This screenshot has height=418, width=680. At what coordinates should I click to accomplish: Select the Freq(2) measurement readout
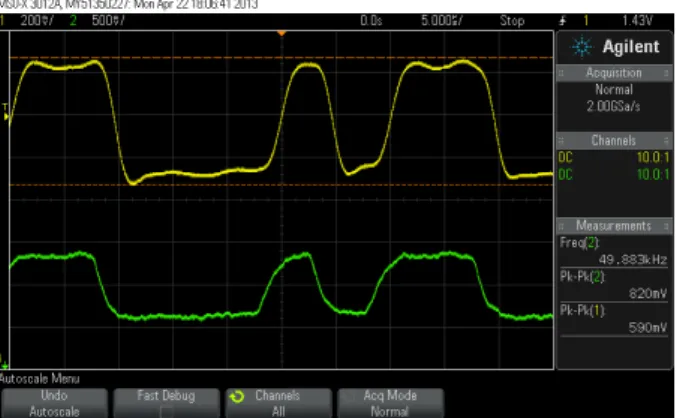click(x=614, y=251)
